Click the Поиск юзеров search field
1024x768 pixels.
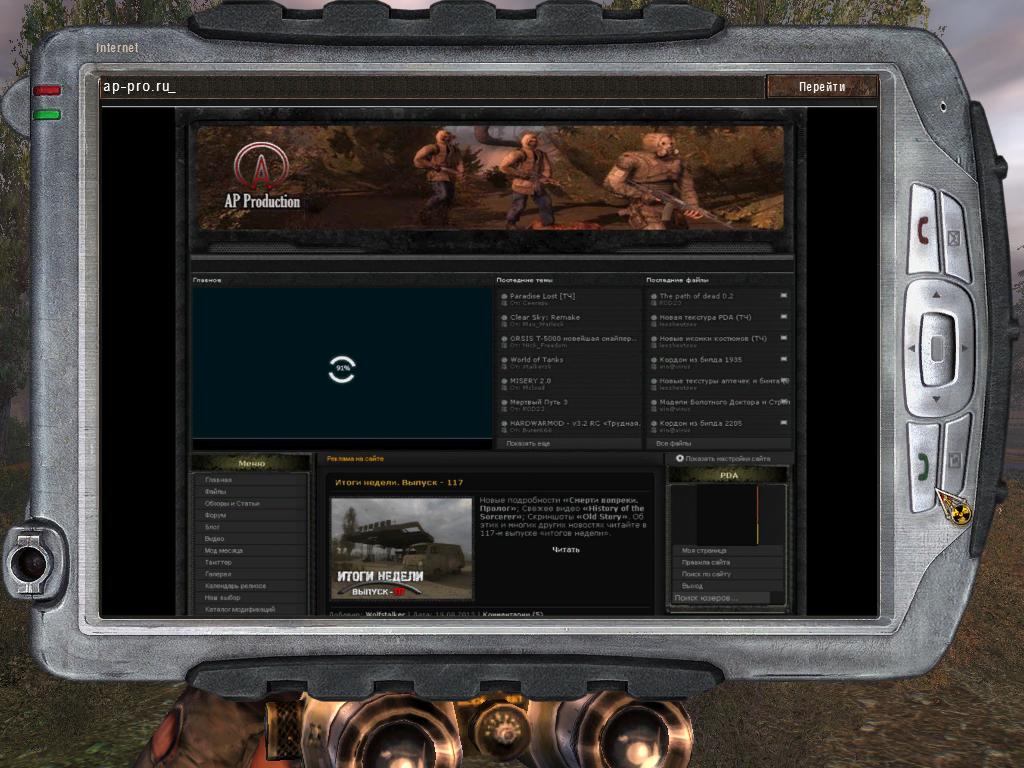click(x=722, y=598)
